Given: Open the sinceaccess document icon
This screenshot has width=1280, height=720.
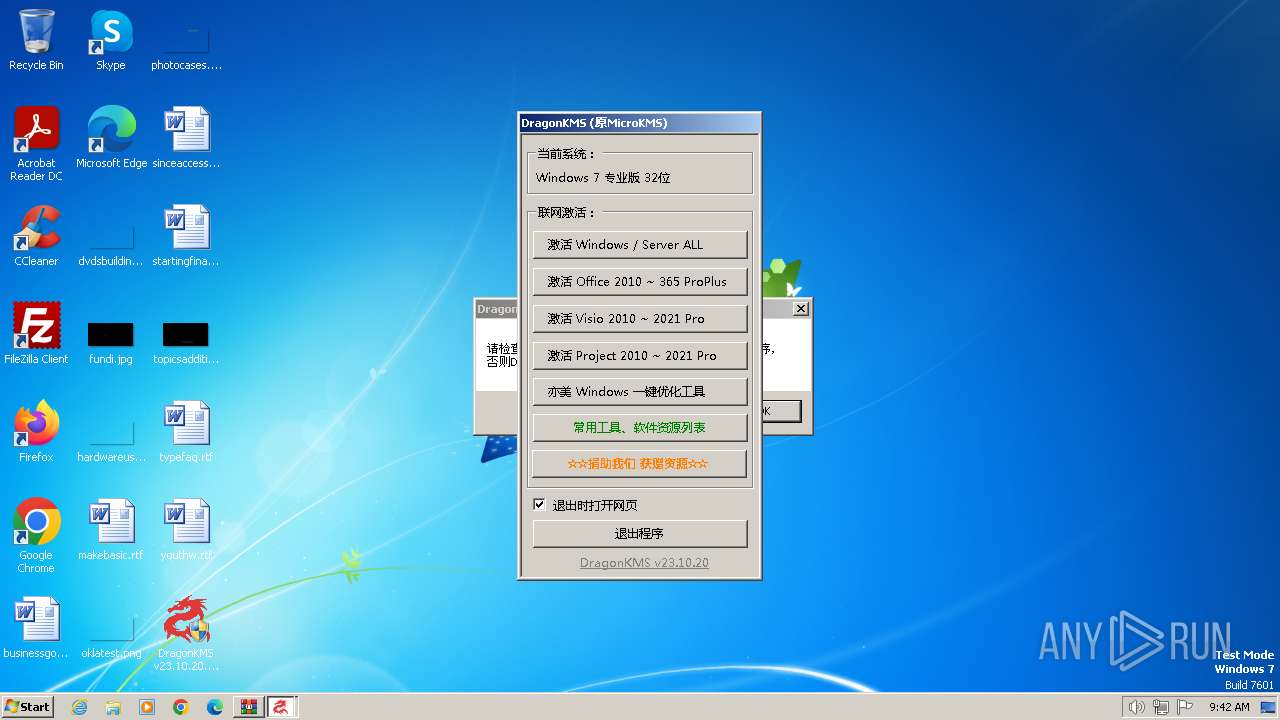Looking at the screenshot, I should click(186, 138).
